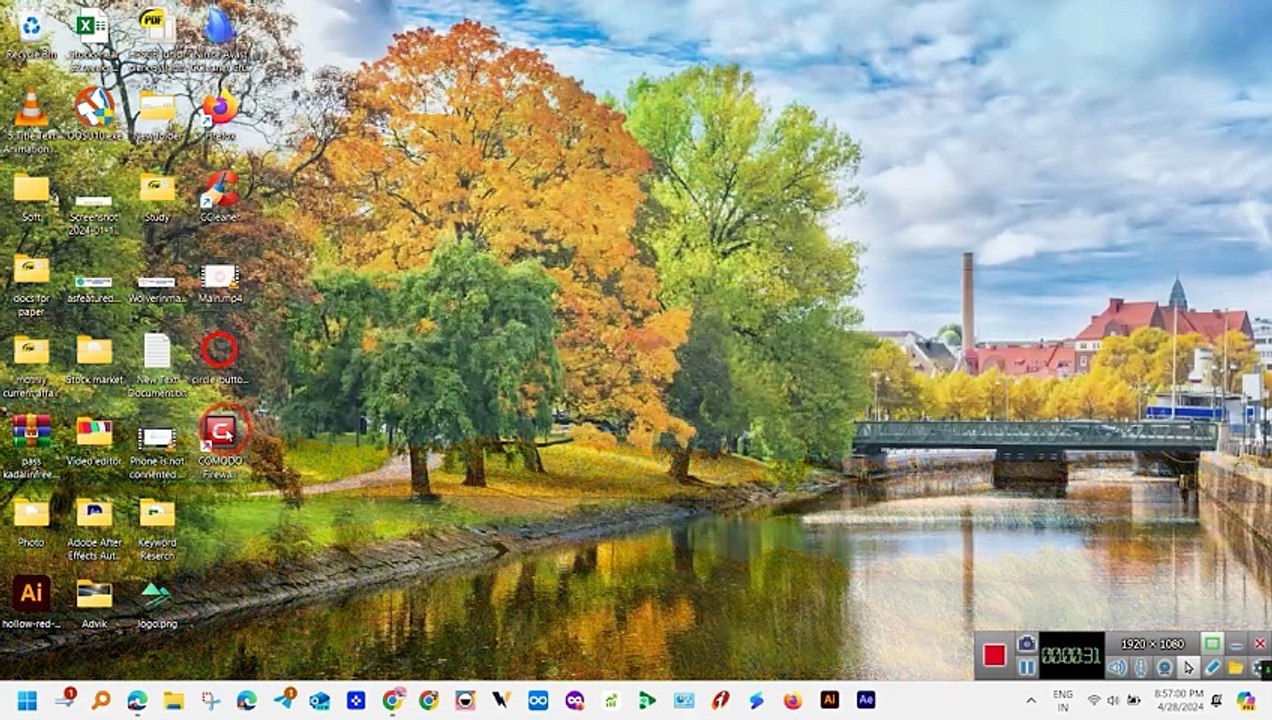Open After Effects from taskbar
Screen dimensions: 1272x720
coord(866,700)
